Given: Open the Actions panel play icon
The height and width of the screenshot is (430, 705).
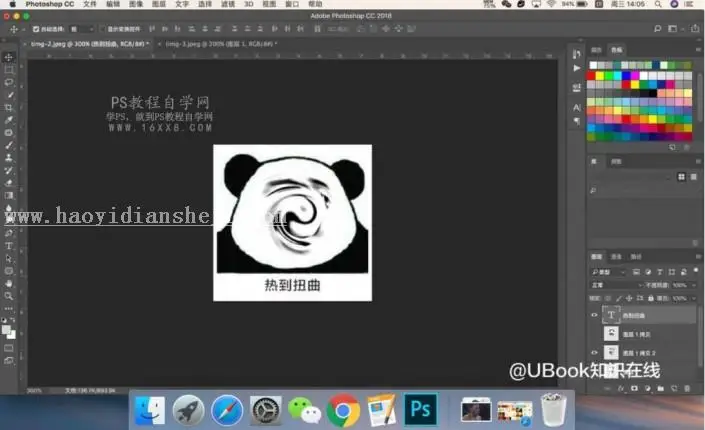Looking at the screenshot, I should pos(576,68).
